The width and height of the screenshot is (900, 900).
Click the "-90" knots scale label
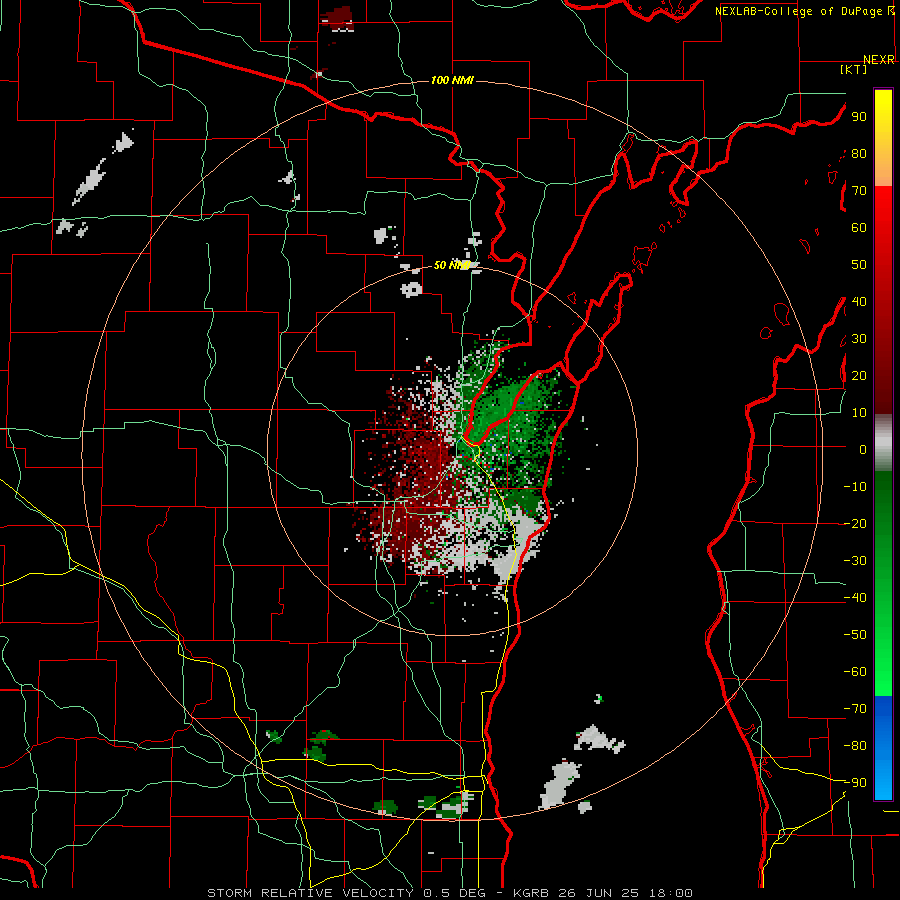(855, 782)
